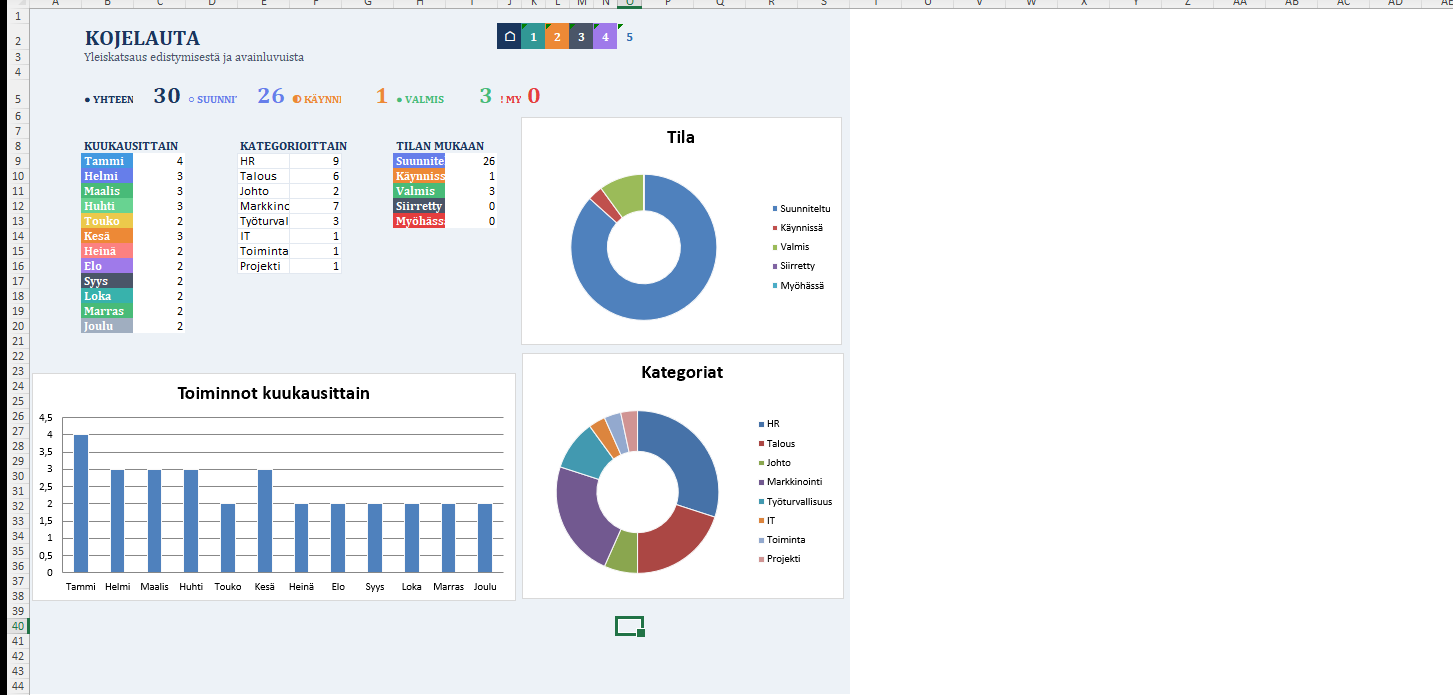
Task: Follow the number 5 navigation link
Action: [629, 37]
